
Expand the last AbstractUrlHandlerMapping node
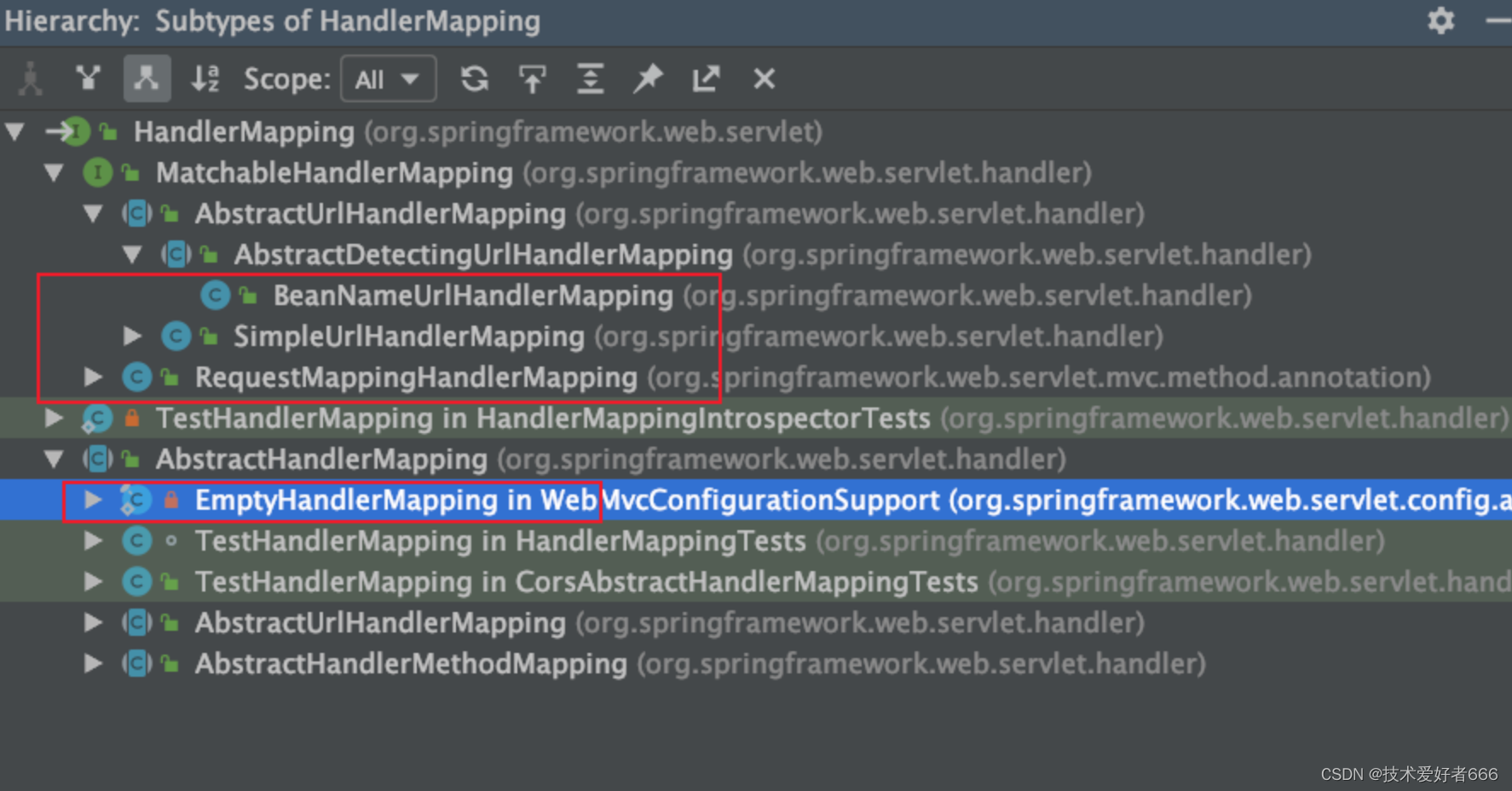(x=93, y=623)
